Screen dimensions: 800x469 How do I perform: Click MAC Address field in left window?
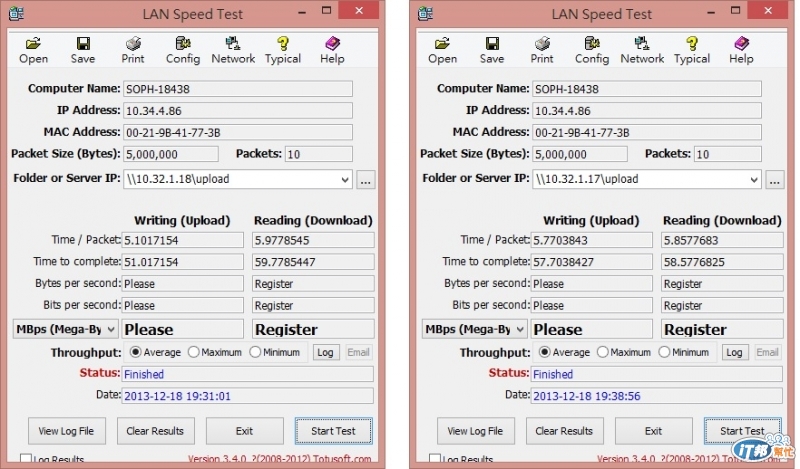pyautogui.click(x=238, y=133)
